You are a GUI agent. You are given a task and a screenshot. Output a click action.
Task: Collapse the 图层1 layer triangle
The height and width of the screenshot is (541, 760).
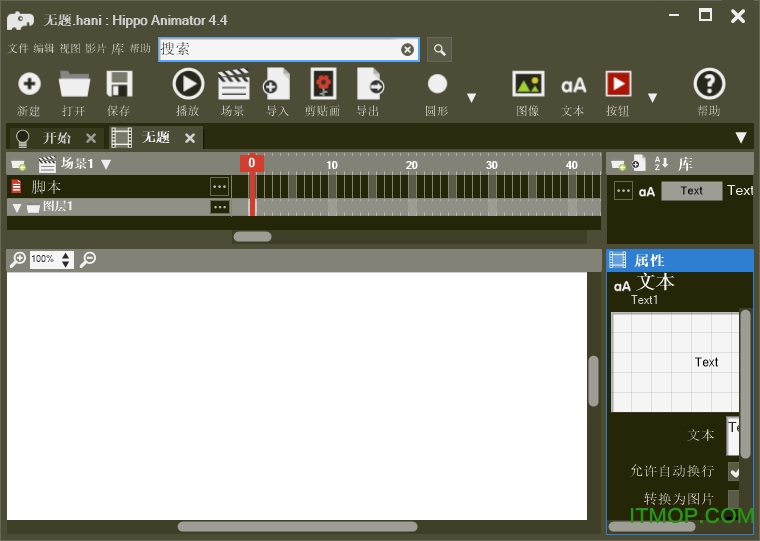[17, 207]
